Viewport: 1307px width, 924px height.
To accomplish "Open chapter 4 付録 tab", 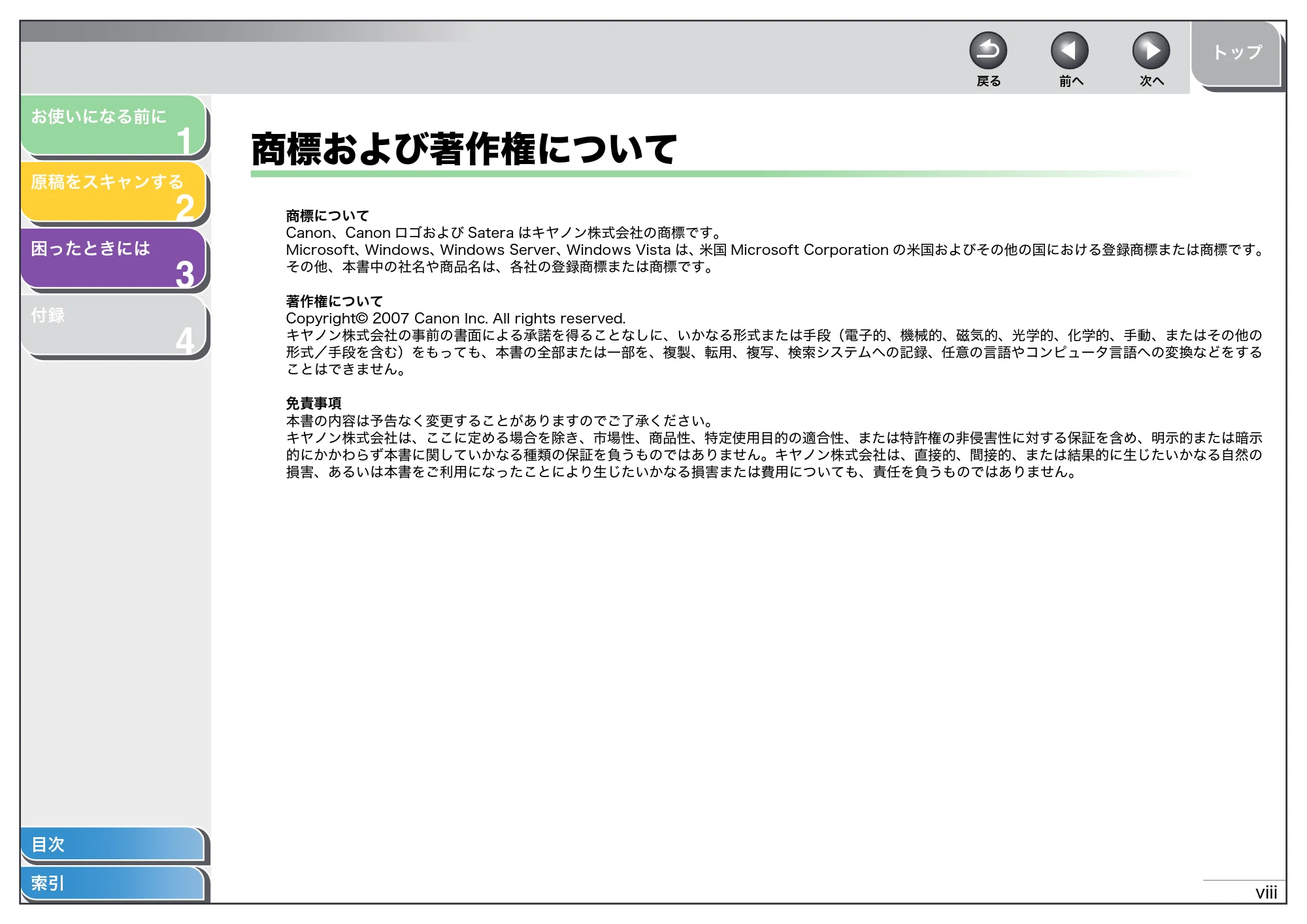I will point(113,325).
